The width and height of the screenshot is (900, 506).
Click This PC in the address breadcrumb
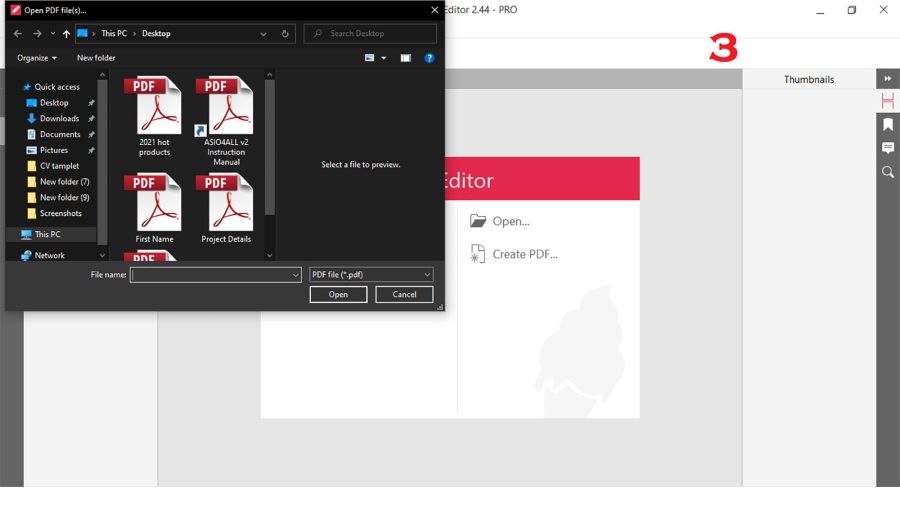114,34
